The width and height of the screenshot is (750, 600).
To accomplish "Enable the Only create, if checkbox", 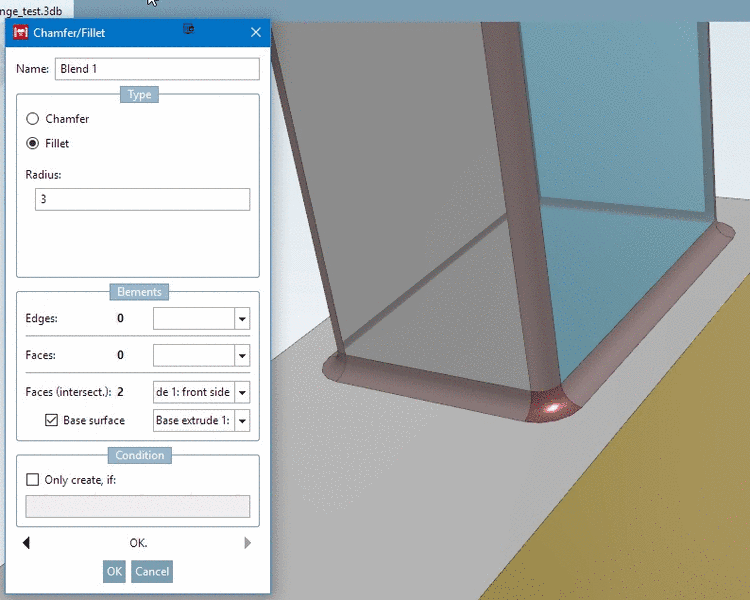I will 33,479.
